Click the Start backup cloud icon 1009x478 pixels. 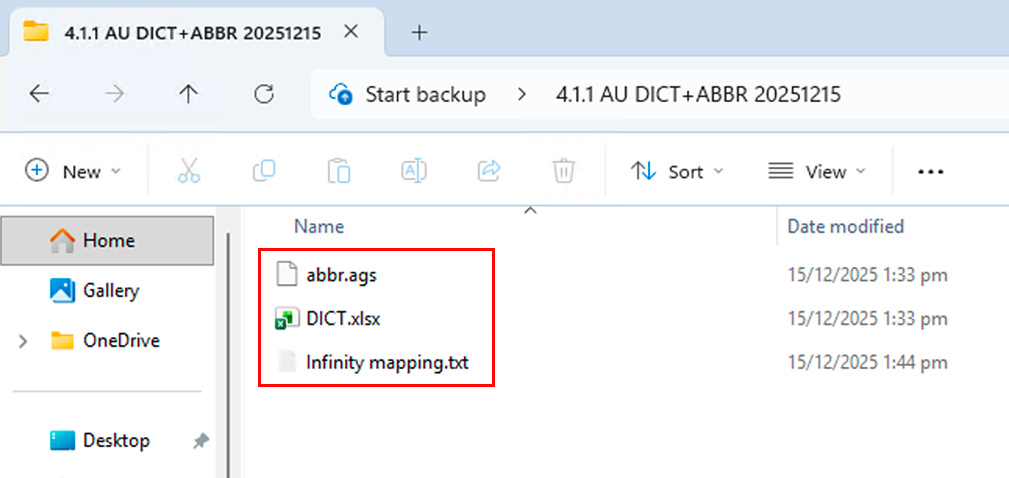340,95
